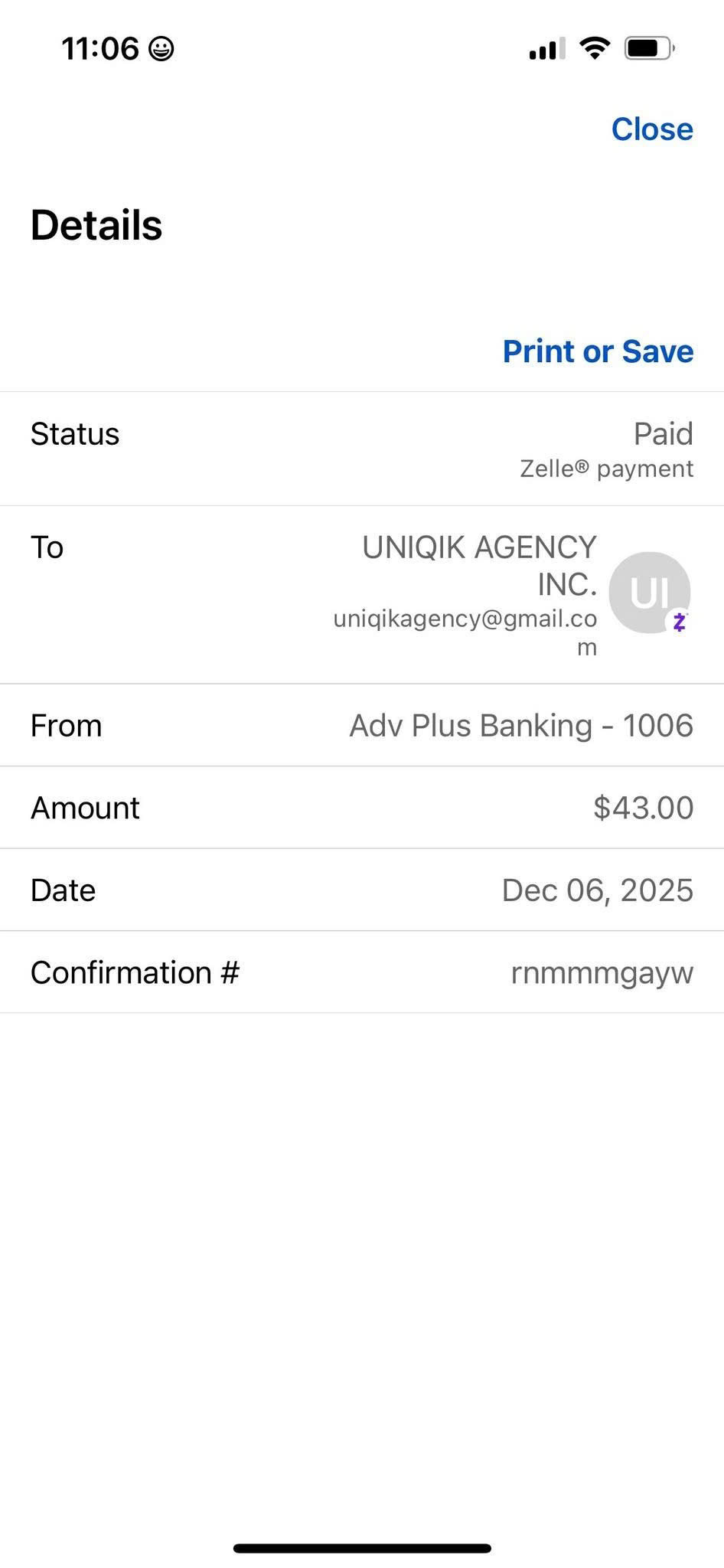Tap the home indicator bar
Viewport: 724px width, 1568px height.
tap(362, 1548)
